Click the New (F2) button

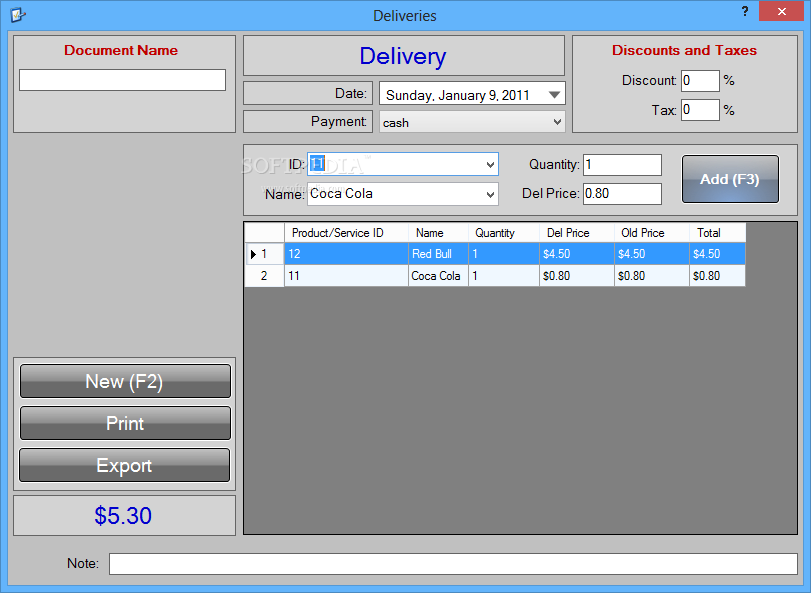click(x=125, y=381)
